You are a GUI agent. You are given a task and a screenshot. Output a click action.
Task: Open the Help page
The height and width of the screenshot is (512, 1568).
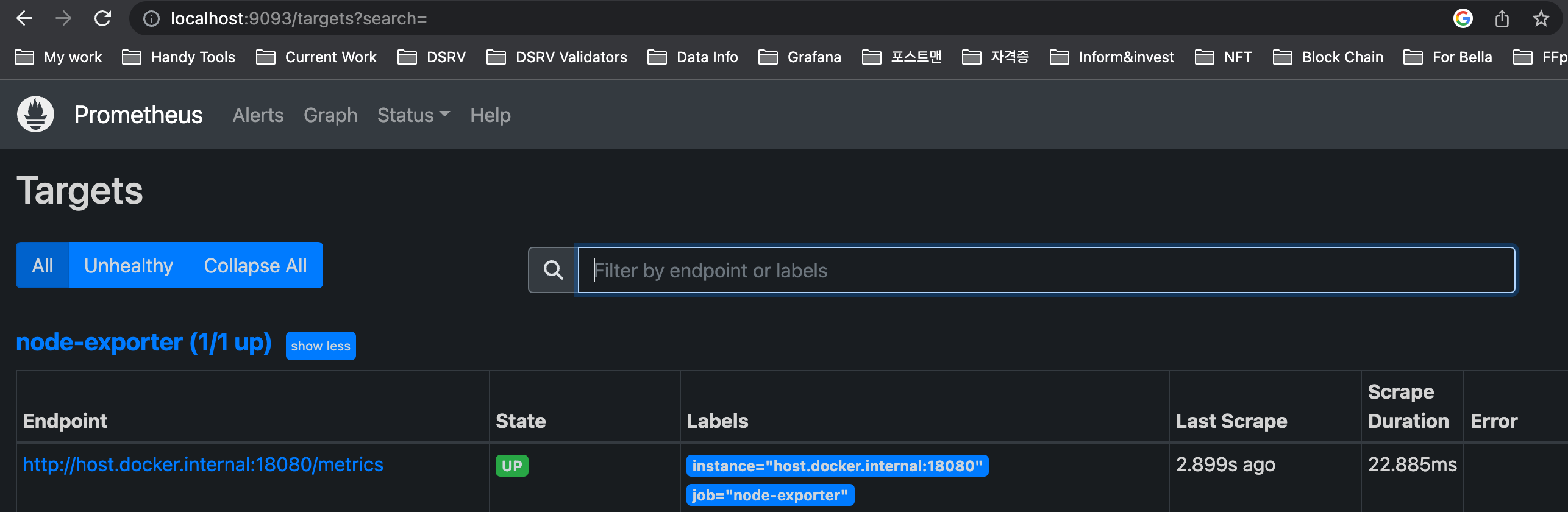coord(490,115)
